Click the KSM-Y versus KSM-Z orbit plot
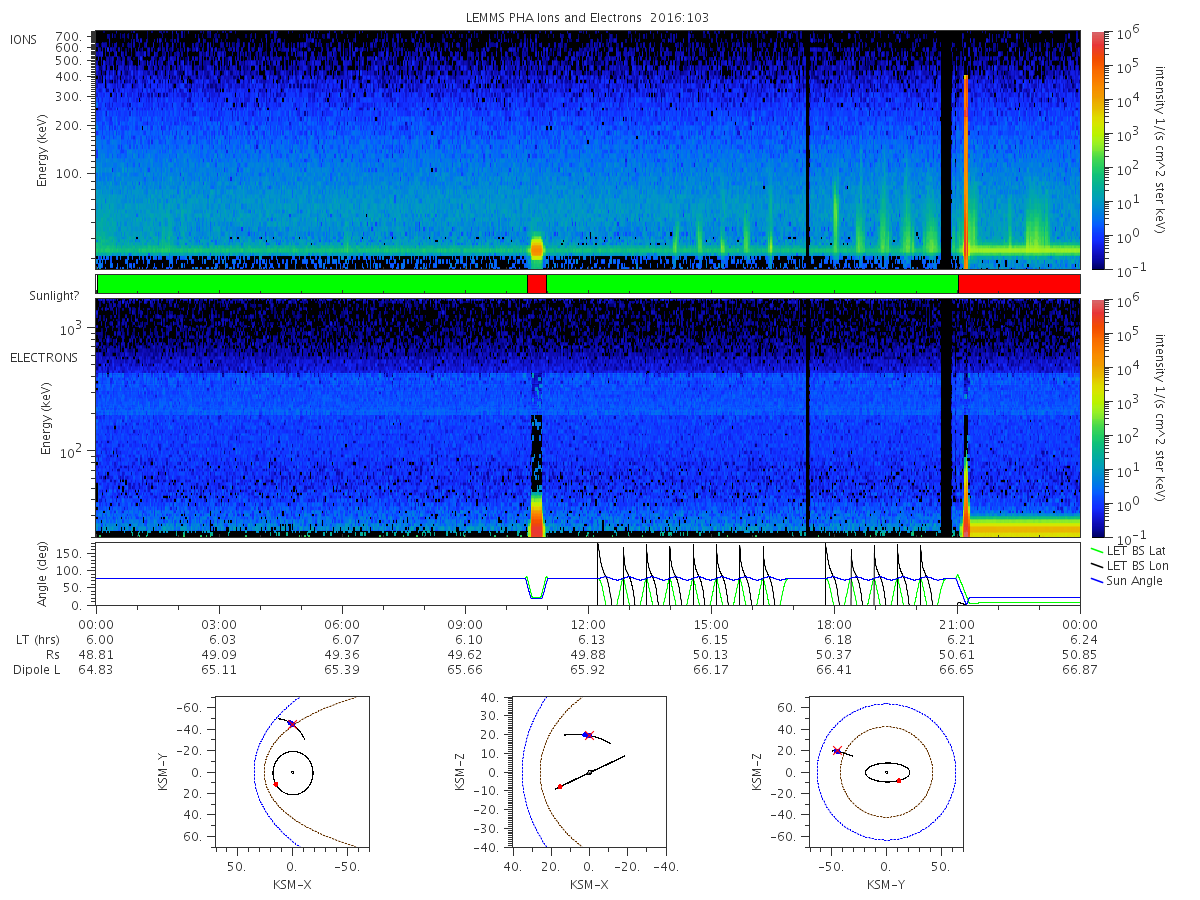This screenshot has height=900, width=1200. point(885,771)
